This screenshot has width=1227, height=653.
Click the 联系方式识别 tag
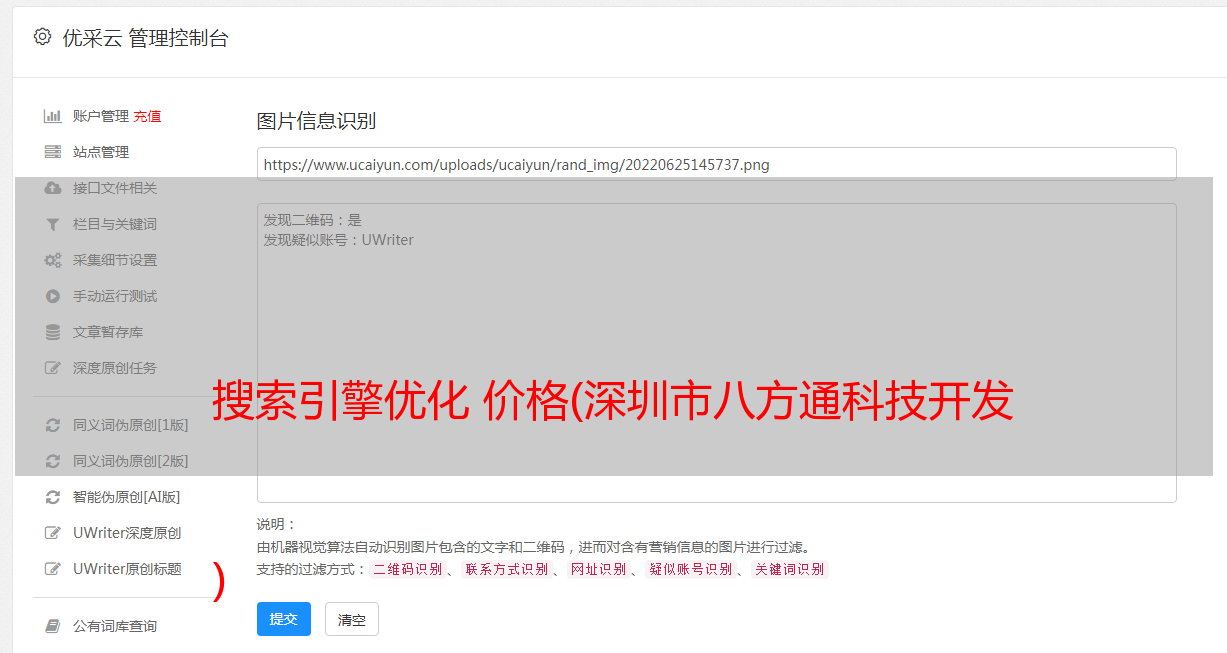pos(506,569)
